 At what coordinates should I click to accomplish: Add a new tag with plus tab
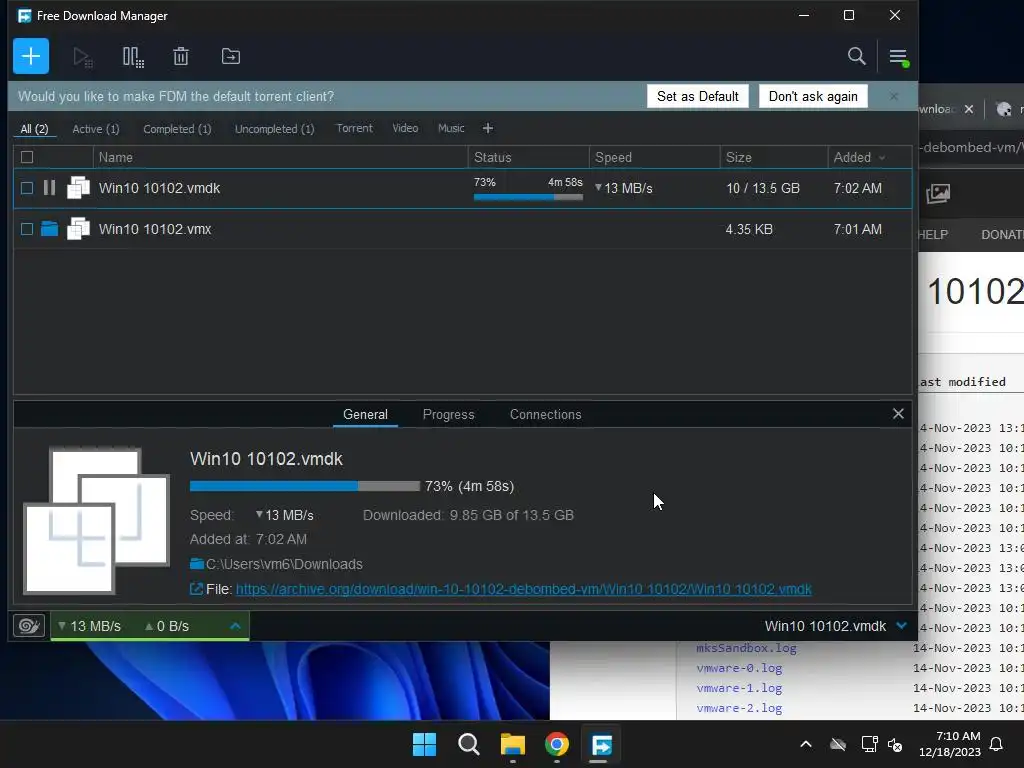pyautogui.click(x=488, y=129)
